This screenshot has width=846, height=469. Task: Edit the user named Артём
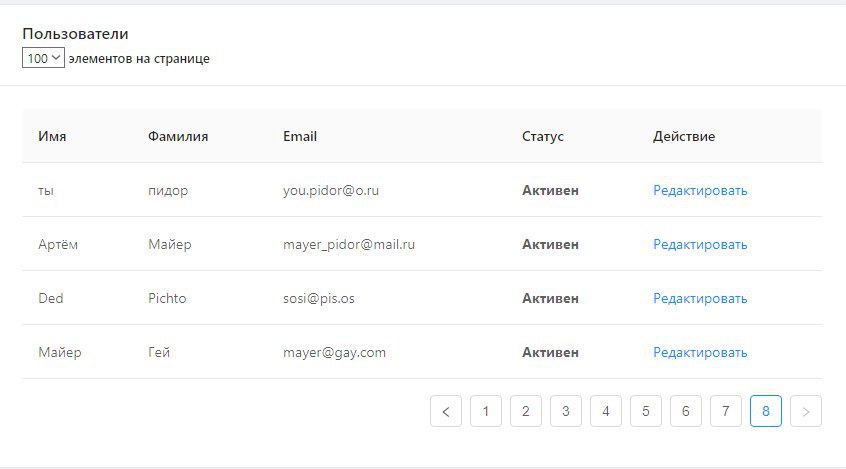700,244
